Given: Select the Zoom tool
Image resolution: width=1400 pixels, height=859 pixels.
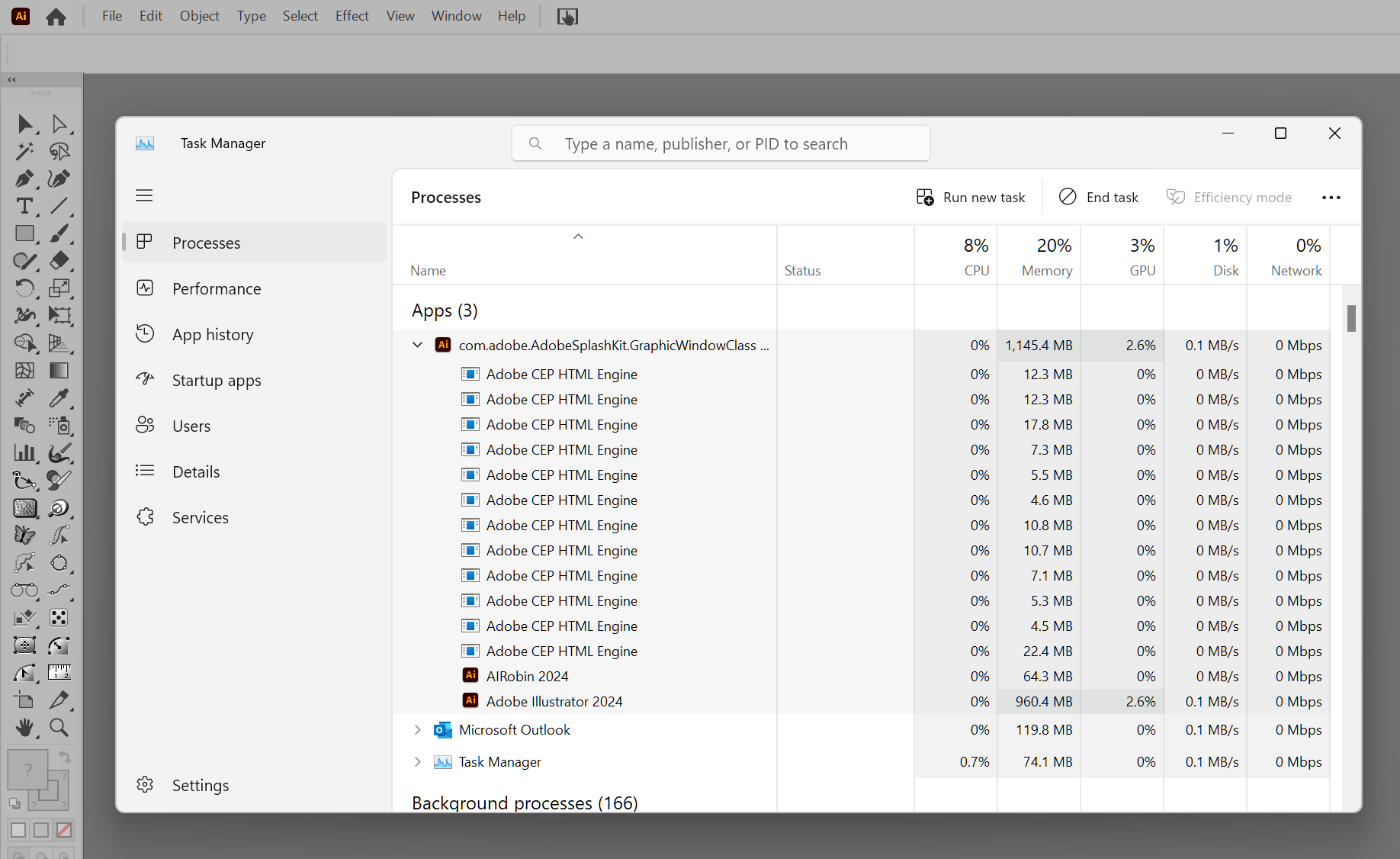Looking at the screenshot, I should coord(59,728).
